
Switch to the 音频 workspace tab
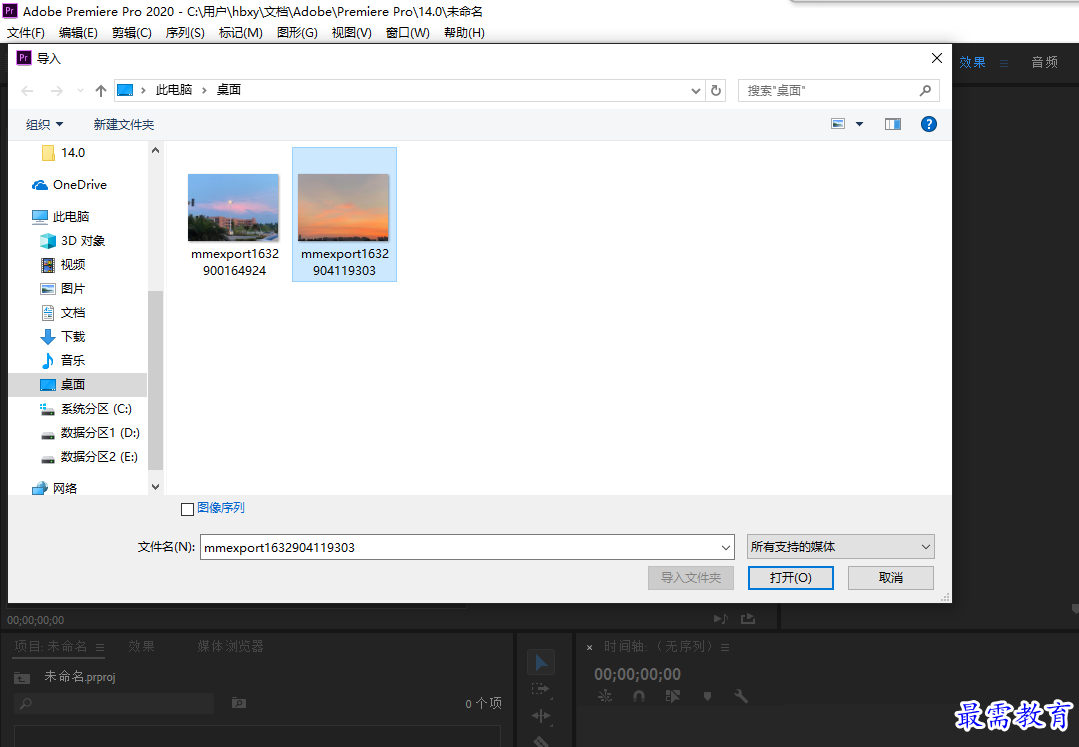point(1044,63)
